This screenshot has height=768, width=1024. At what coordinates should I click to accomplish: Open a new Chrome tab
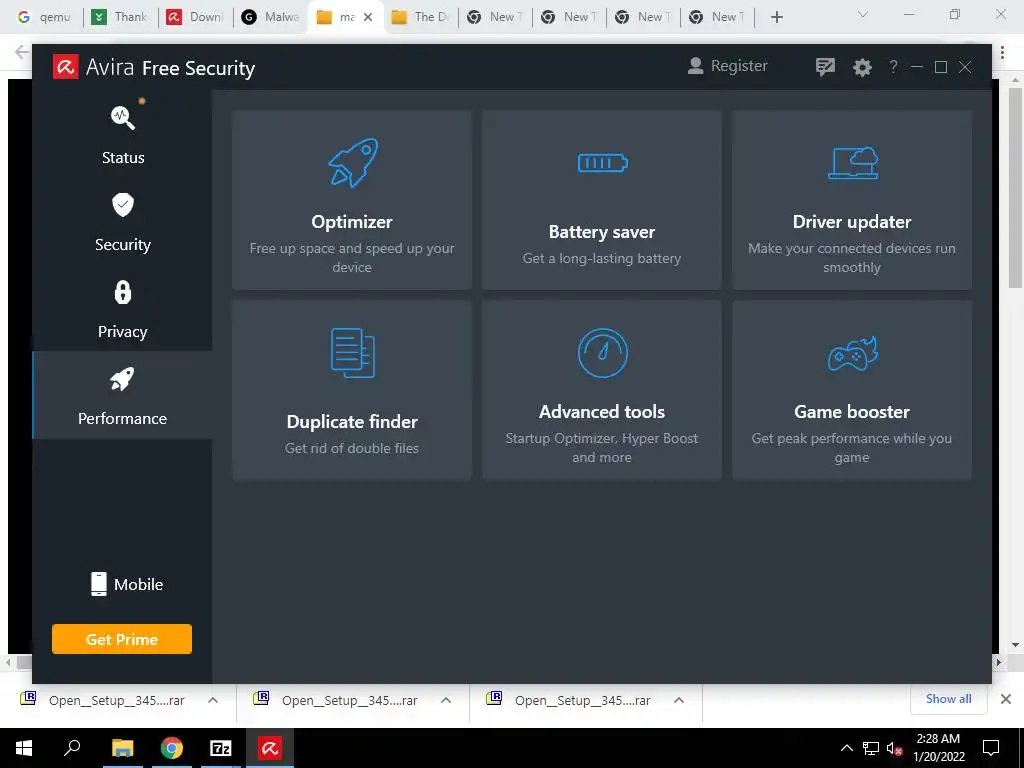pos(776,17)
